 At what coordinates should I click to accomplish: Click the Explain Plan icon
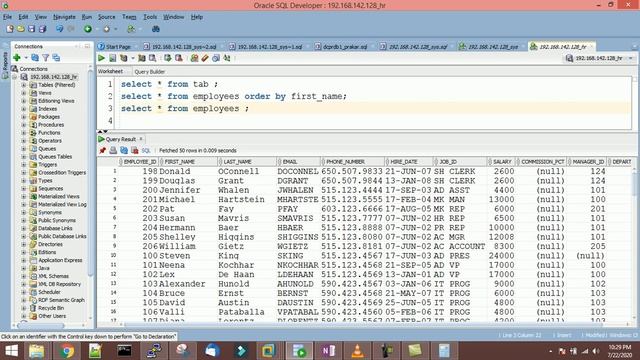pyautogui.click(x=123, y=58)
